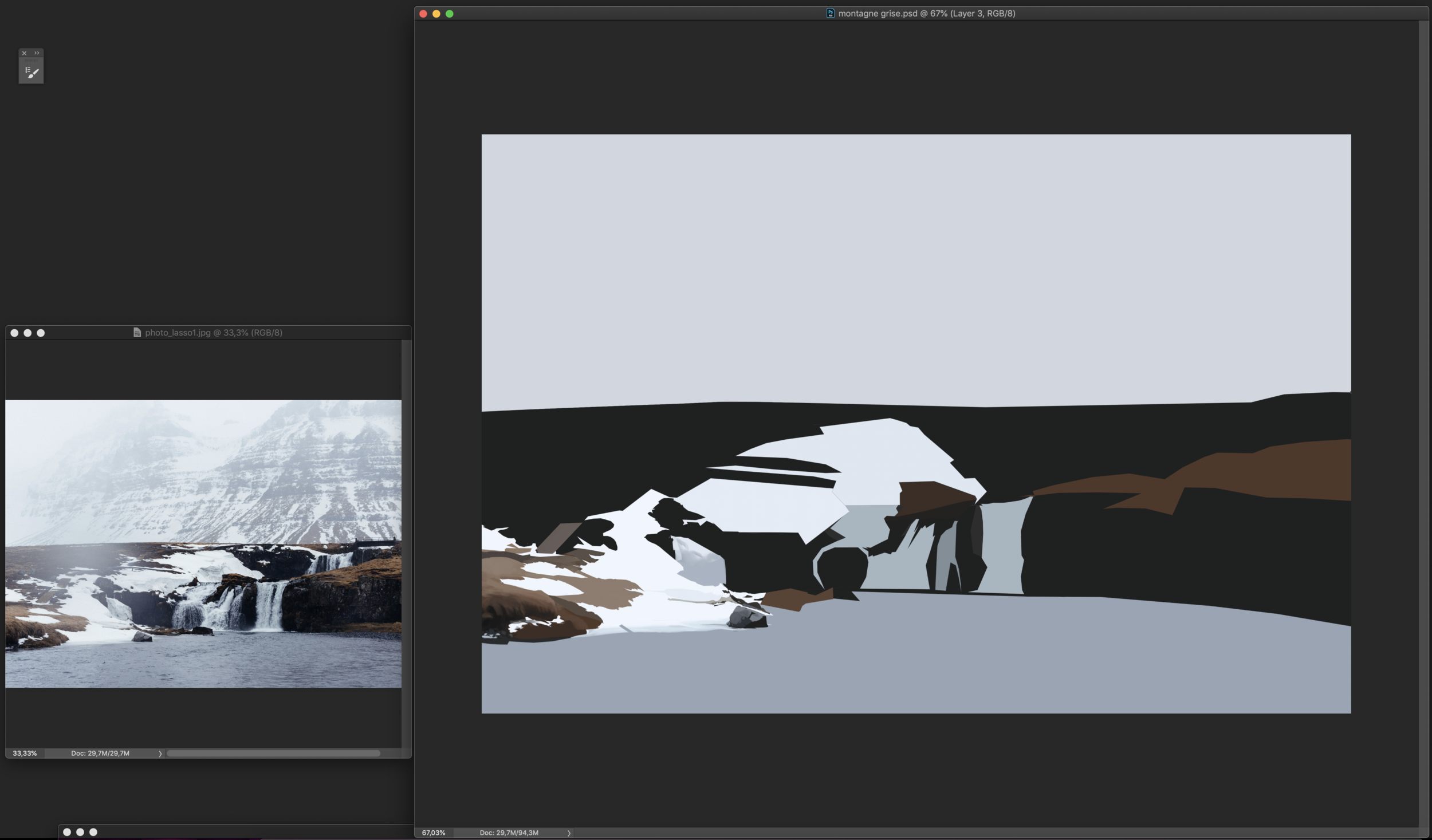Click horizontal scrollbar of photo_lasso1.jpg window
Viewport: 1432px width, 840px height.
tap(273, 754)
